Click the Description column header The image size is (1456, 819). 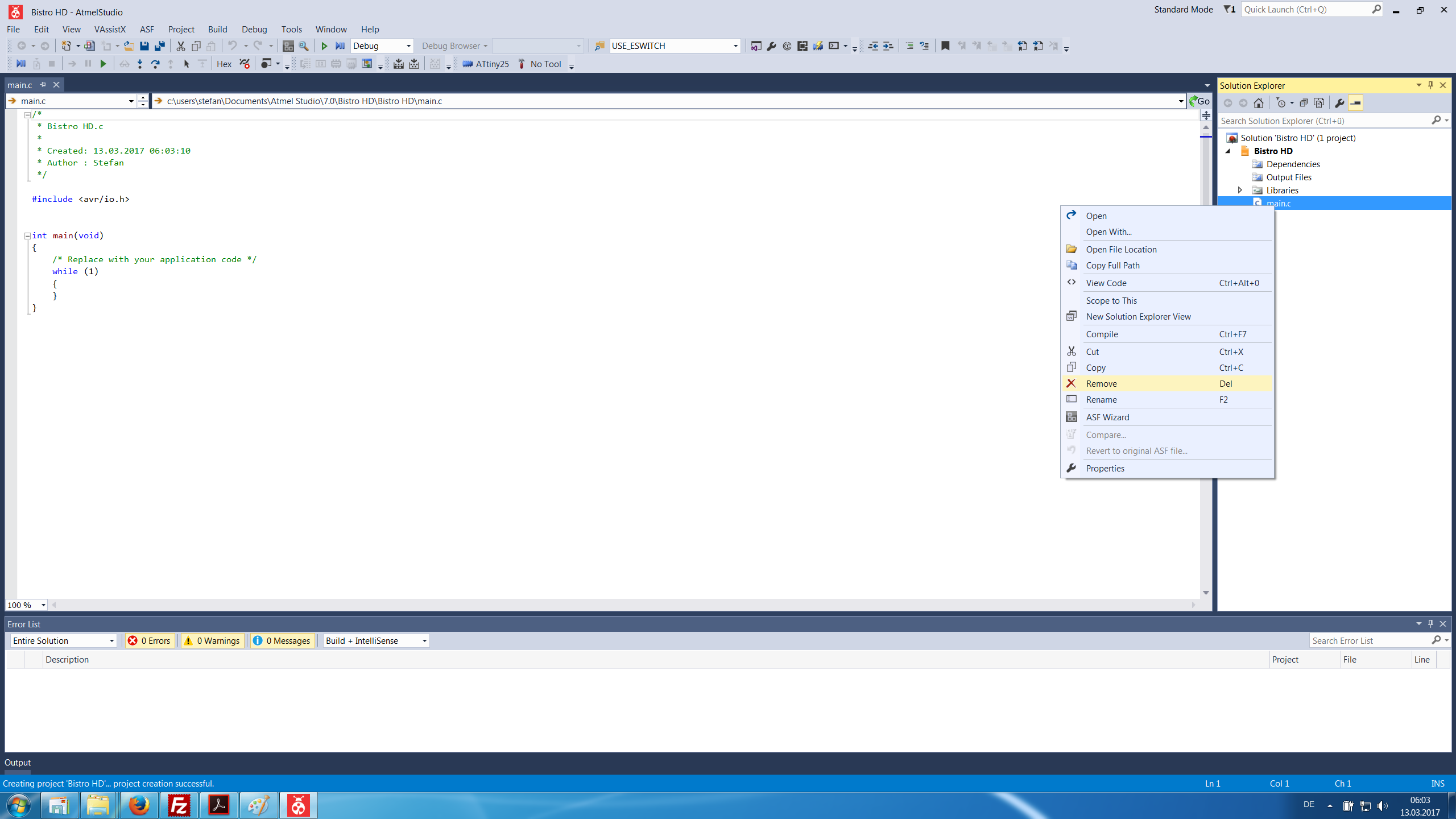coord(656,659)
